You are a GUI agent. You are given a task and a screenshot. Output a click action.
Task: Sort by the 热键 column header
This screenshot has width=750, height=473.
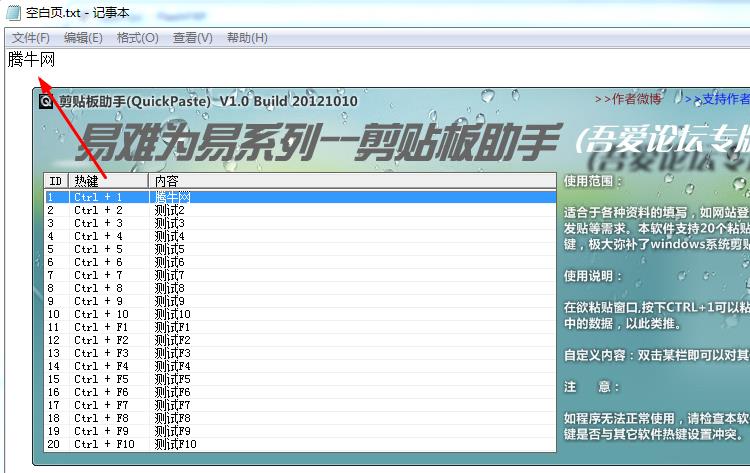[108, 181]
